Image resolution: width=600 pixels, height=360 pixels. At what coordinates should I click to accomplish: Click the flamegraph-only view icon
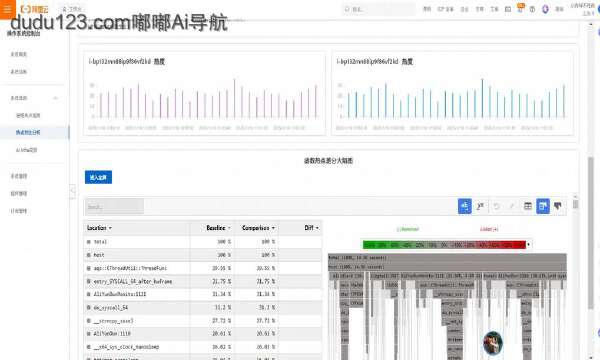(x=558, y=206)
